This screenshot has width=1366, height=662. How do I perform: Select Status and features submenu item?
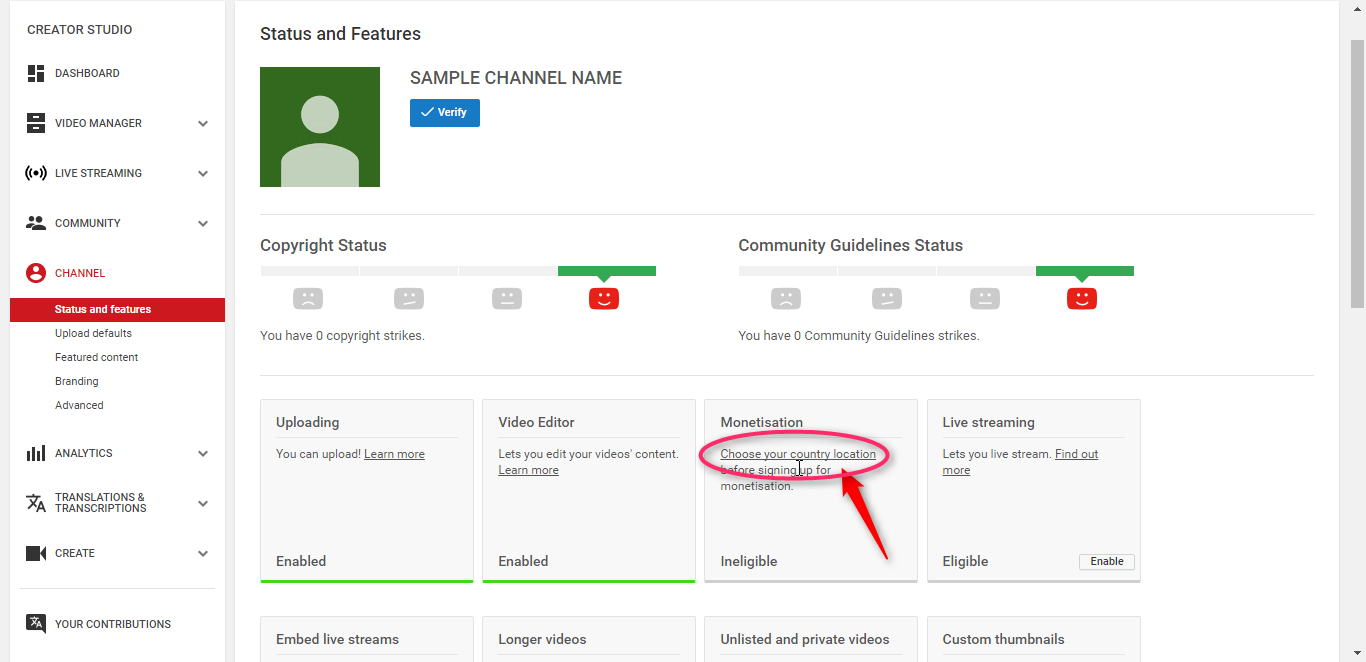[117, 309]
